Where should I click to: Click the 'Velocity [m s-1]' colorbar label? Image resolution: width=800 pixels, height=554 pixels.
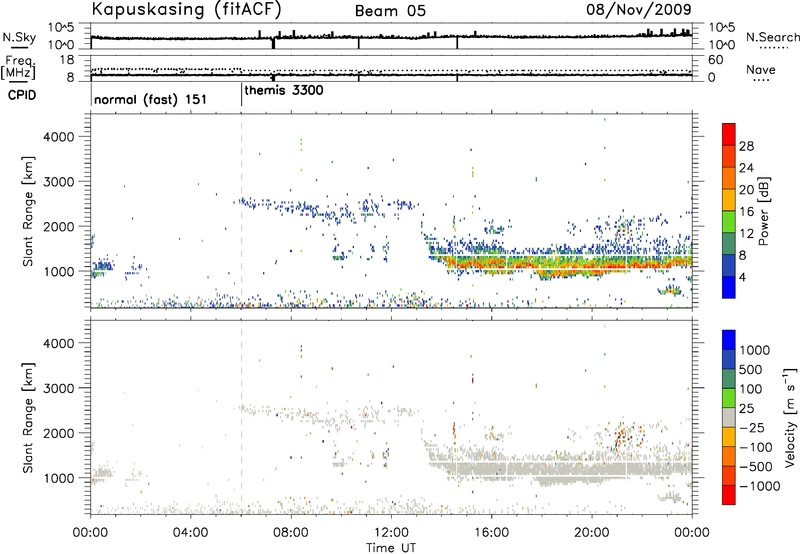point(790,417)
